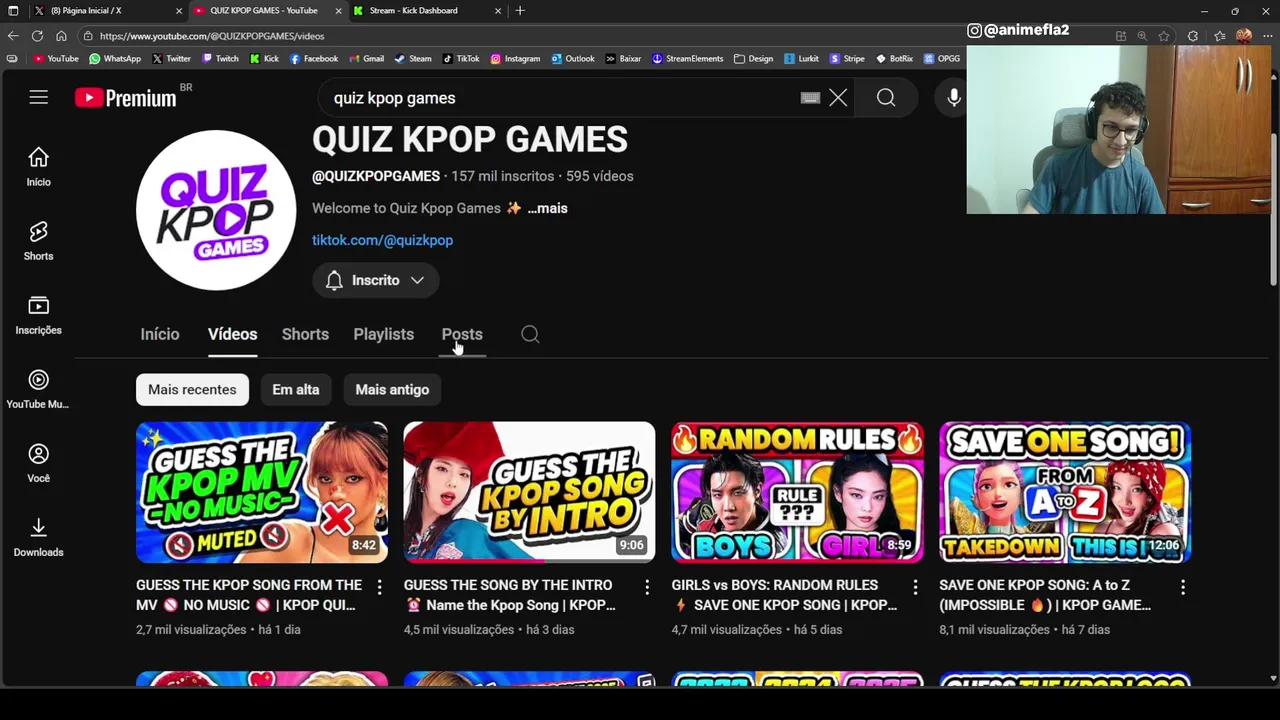
Task: Open the Twitch bookmark
Action: point(220,59)
